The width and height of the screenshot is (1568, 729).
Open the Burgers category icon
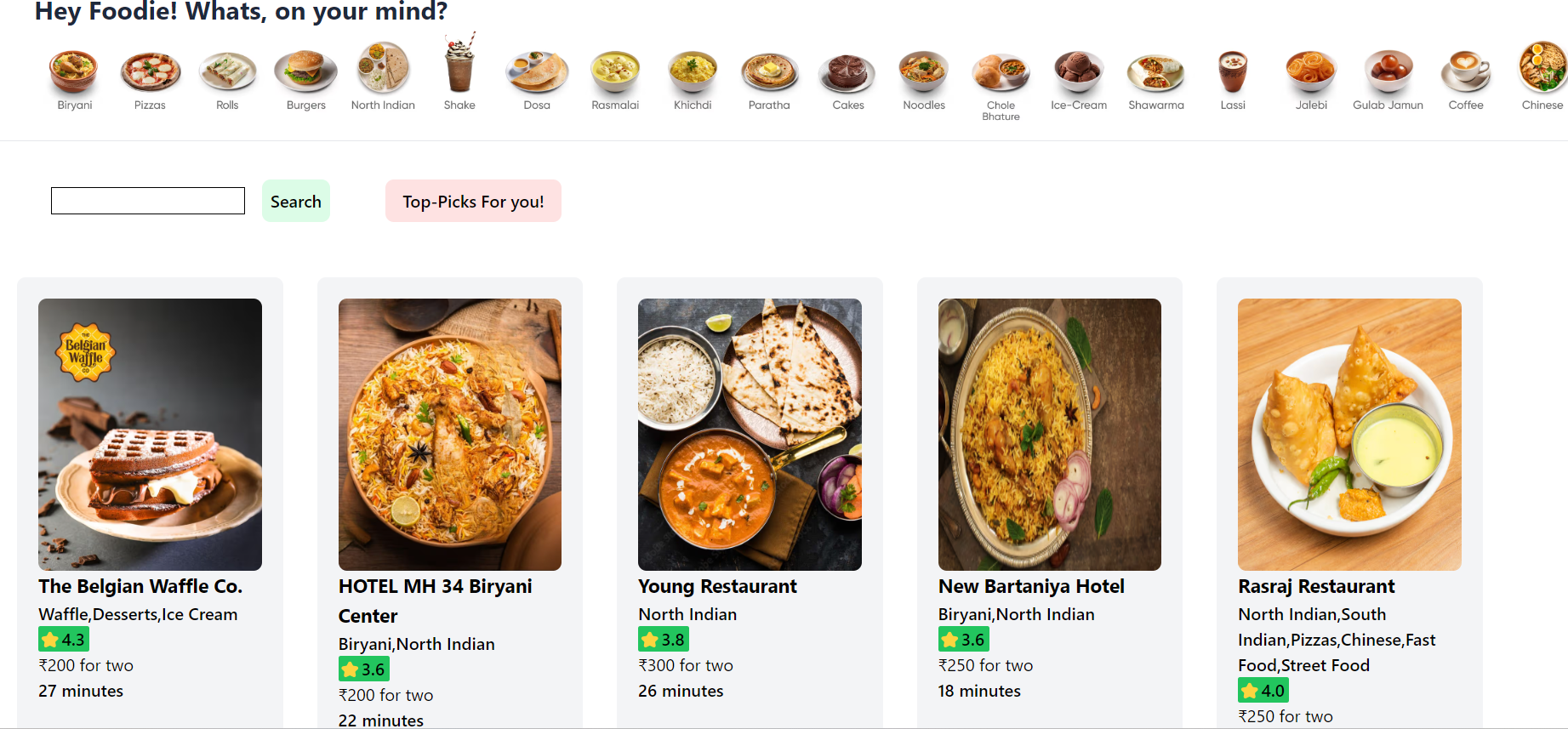[305, 71]
